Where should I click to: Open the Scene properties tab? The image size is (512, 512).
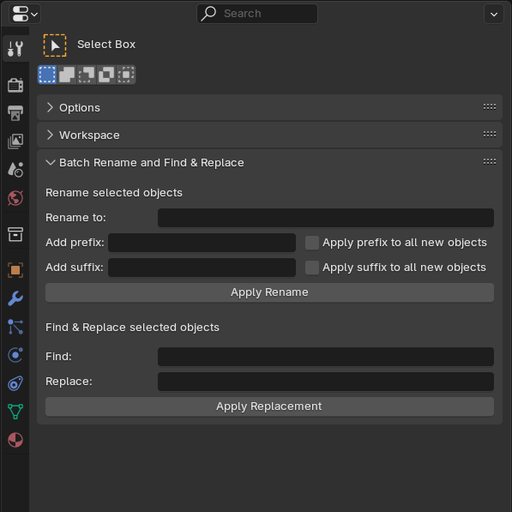click(x=15, y=169)
